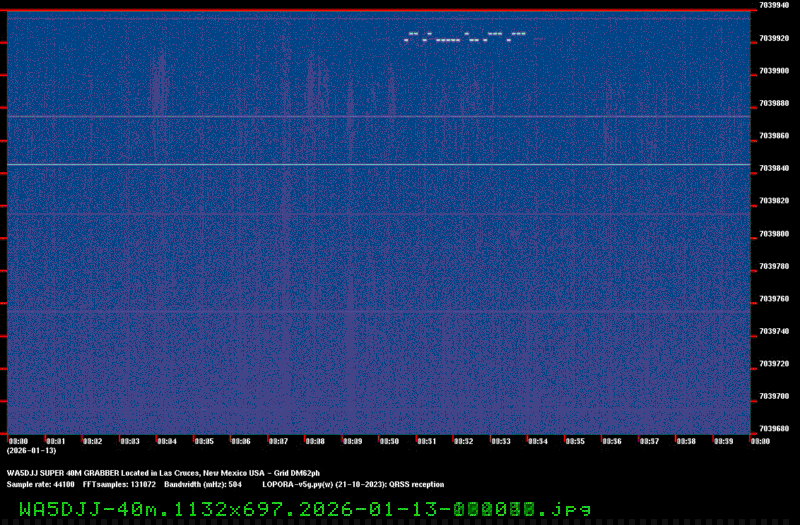Click the fainter horizontal line near 7039870
Viewport: 800px width, 525px height.
378,117
